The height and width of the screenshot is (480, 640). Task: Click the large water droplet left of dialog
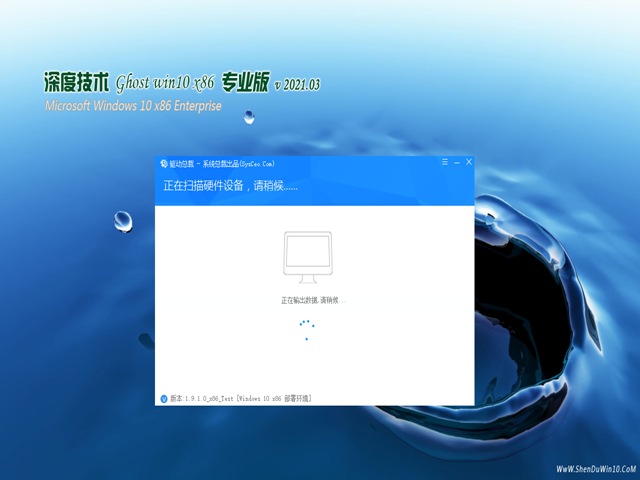tap(124, 220)
